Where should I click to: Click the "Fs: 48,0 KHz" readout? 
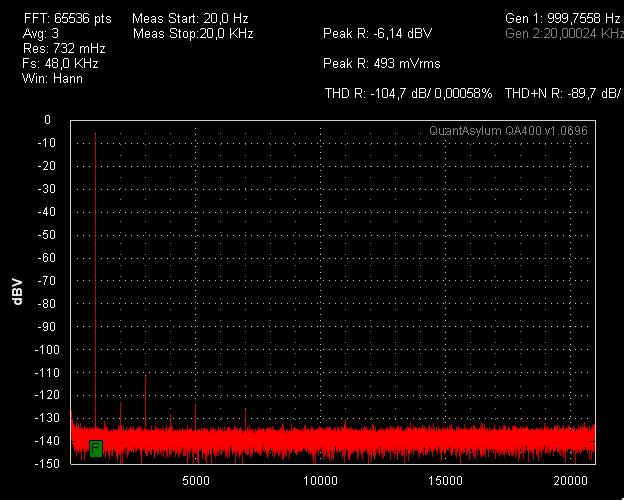[x=60, y=64]
